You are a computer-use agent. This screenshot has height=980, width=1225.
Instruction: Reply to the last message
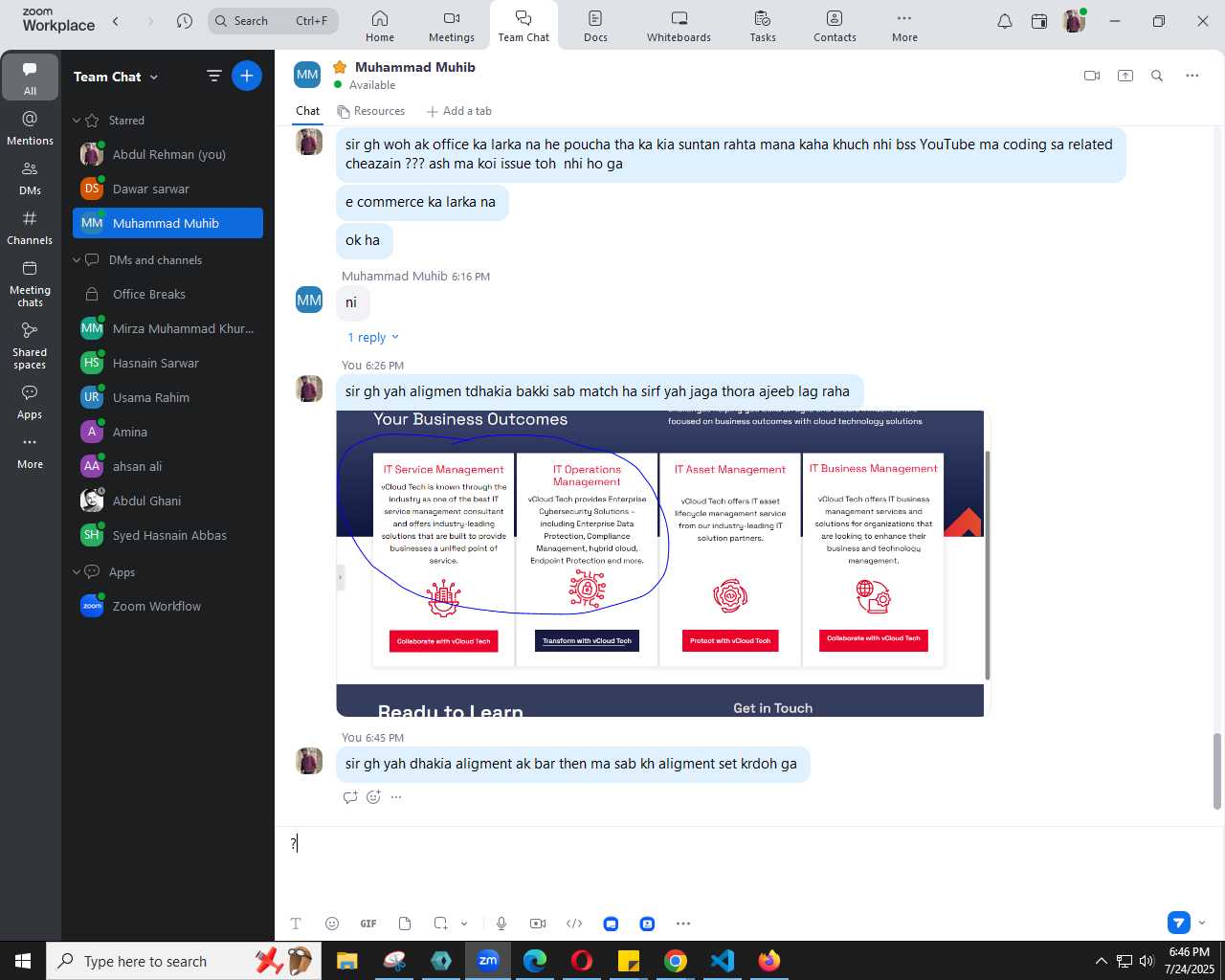click(x=350, y=797)
